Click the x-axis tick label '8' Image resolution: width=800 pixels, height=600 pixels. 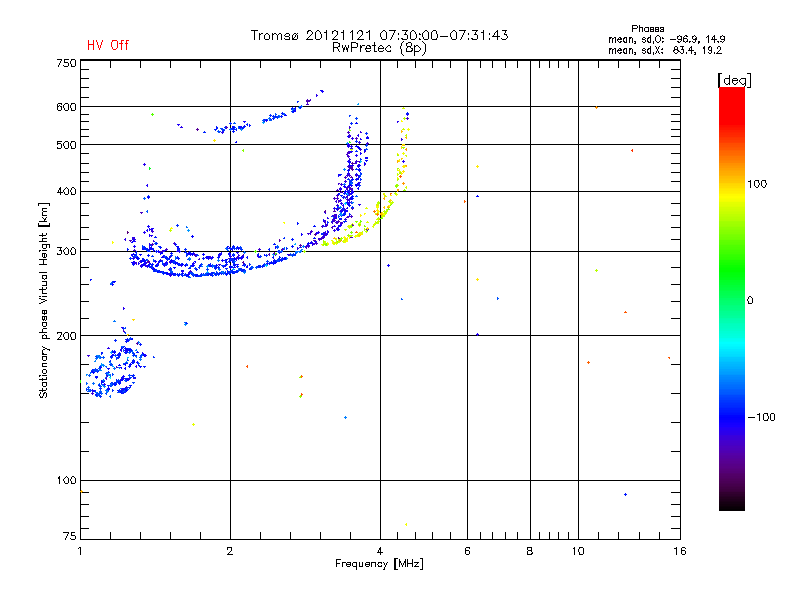click(x=530, y=551)
